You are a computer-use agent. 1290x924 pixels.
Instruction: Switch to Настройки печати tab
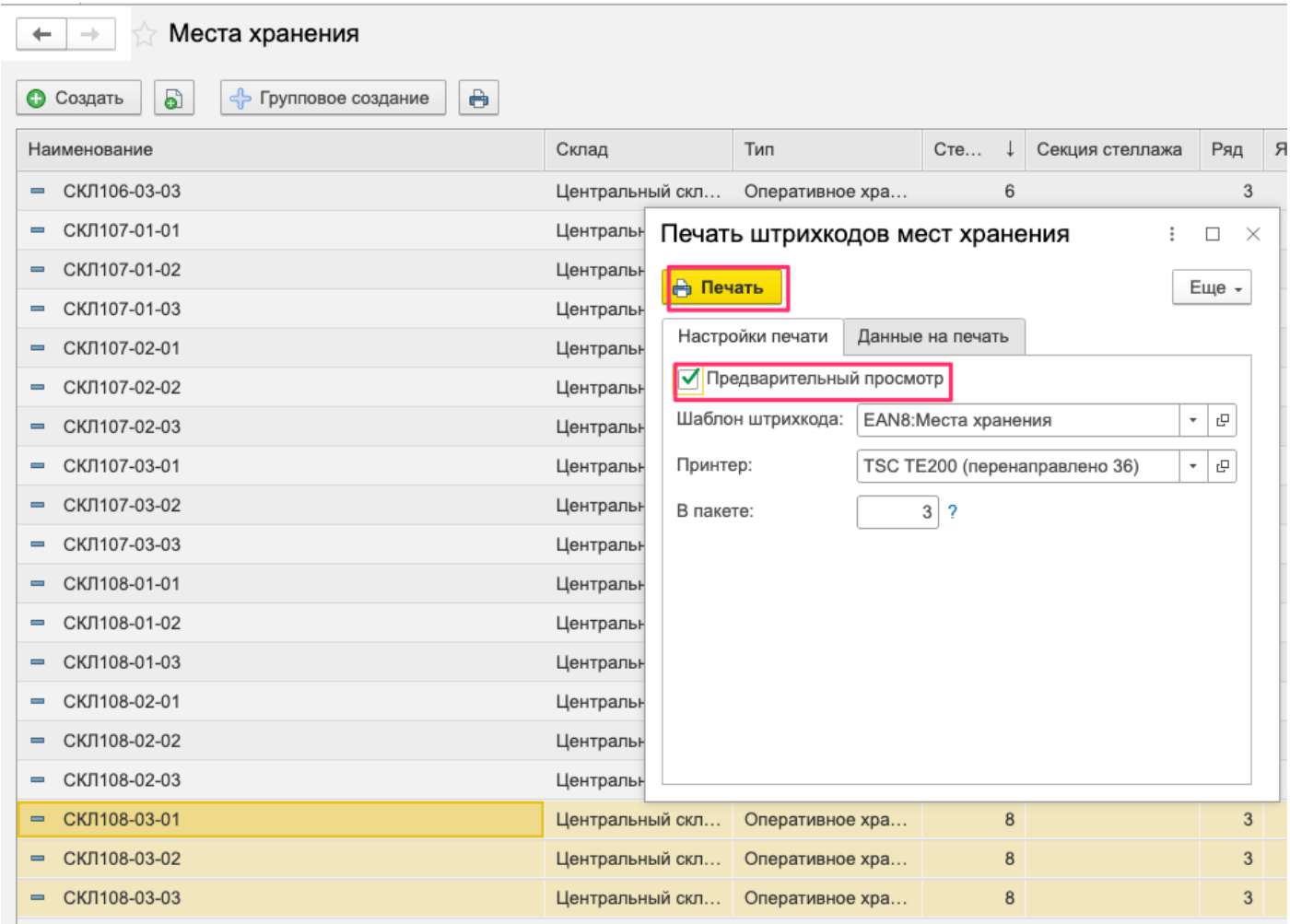[x=753, y=336]
